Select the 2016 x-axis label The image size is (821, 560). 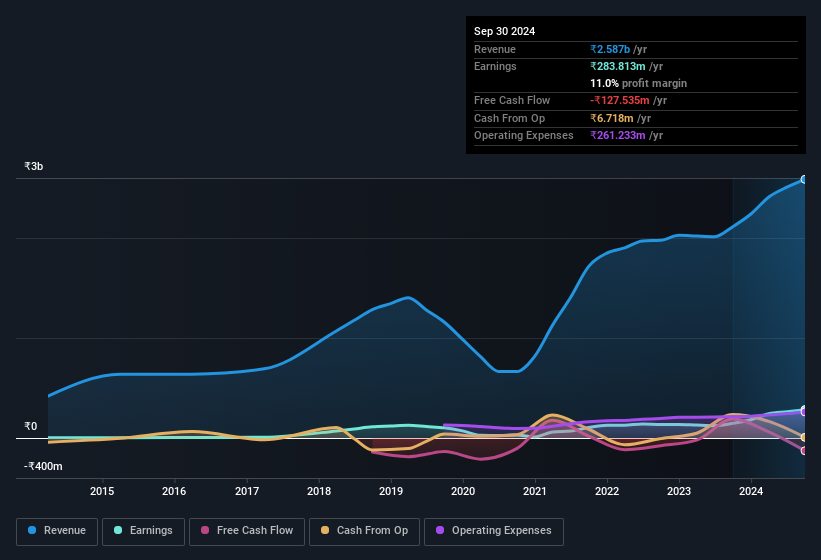174,491
